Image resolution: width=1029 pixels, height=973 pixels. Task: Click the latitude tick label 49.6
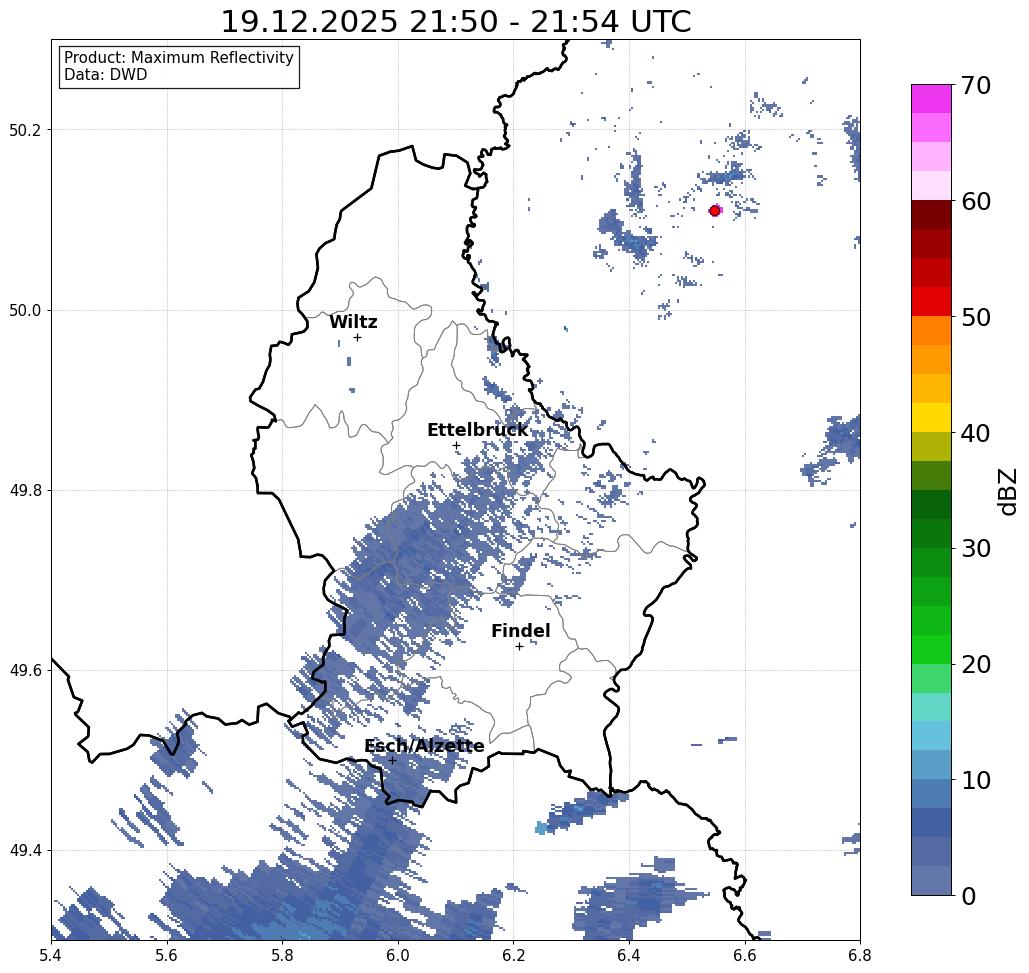tap(25, 671)
